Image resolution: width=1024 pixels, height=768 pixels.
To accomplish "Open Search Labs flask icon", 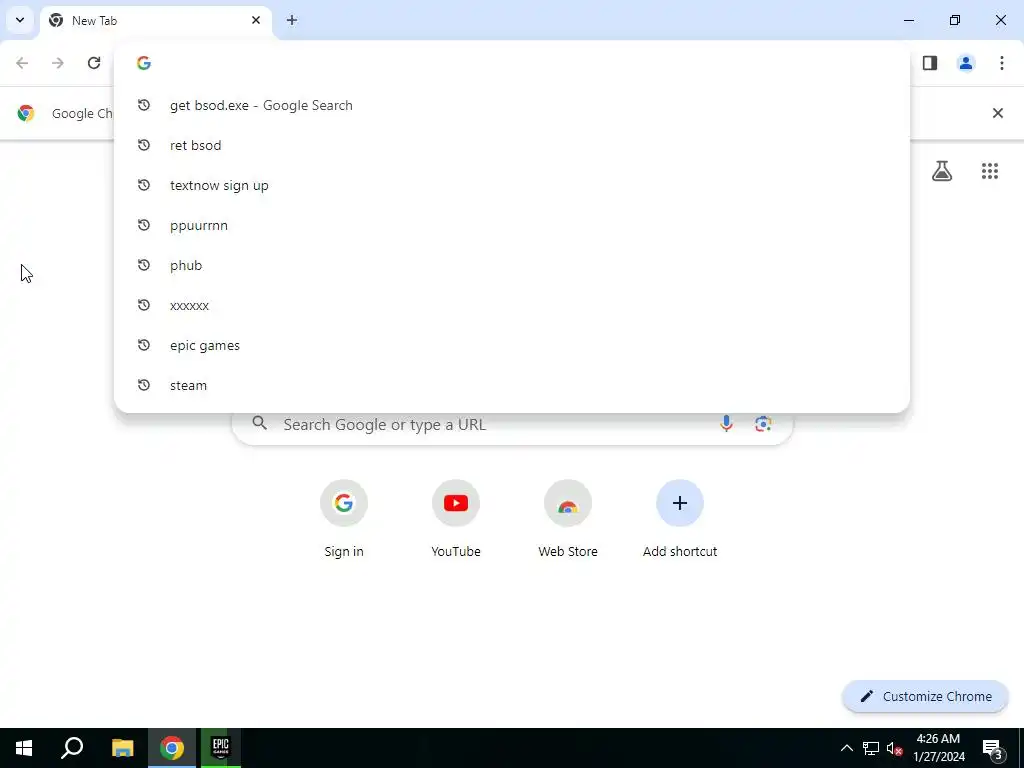I will coord(942,171).
